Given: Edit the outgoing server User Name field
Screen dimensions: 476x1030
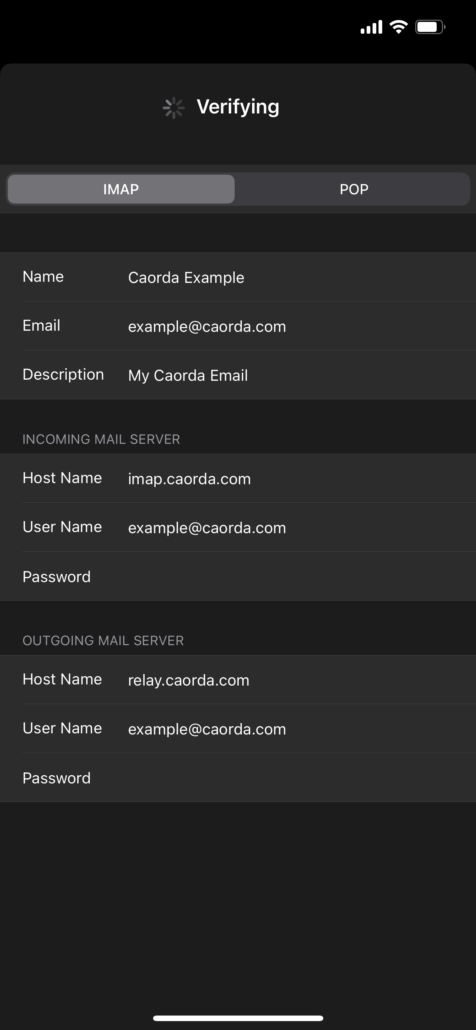Looking at the screenshot, I should pos(238,729).
